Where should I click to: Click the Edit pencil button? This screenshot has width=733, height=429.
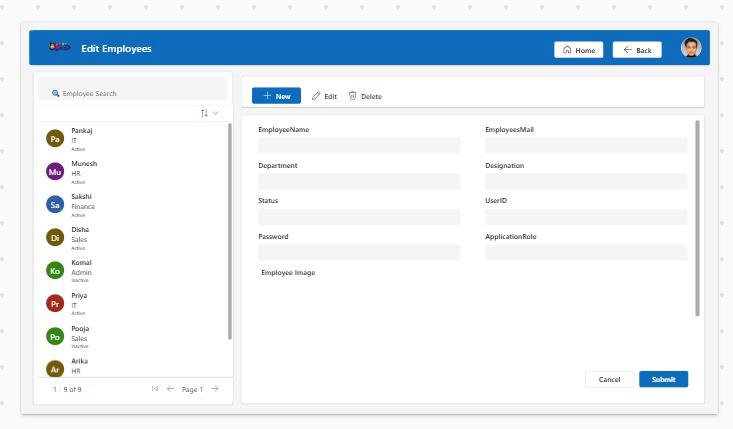(x=324, y=96)
